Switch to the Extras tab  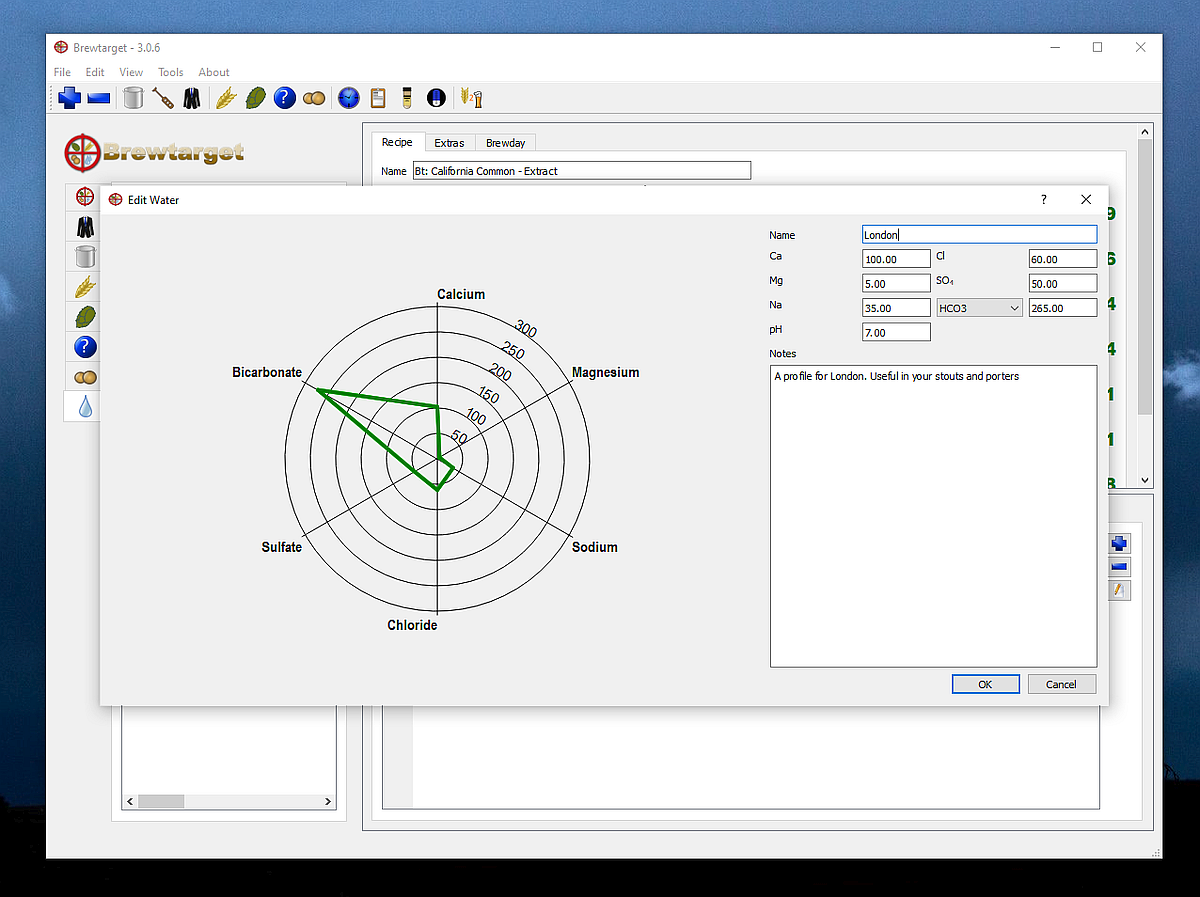click(449, 143)
